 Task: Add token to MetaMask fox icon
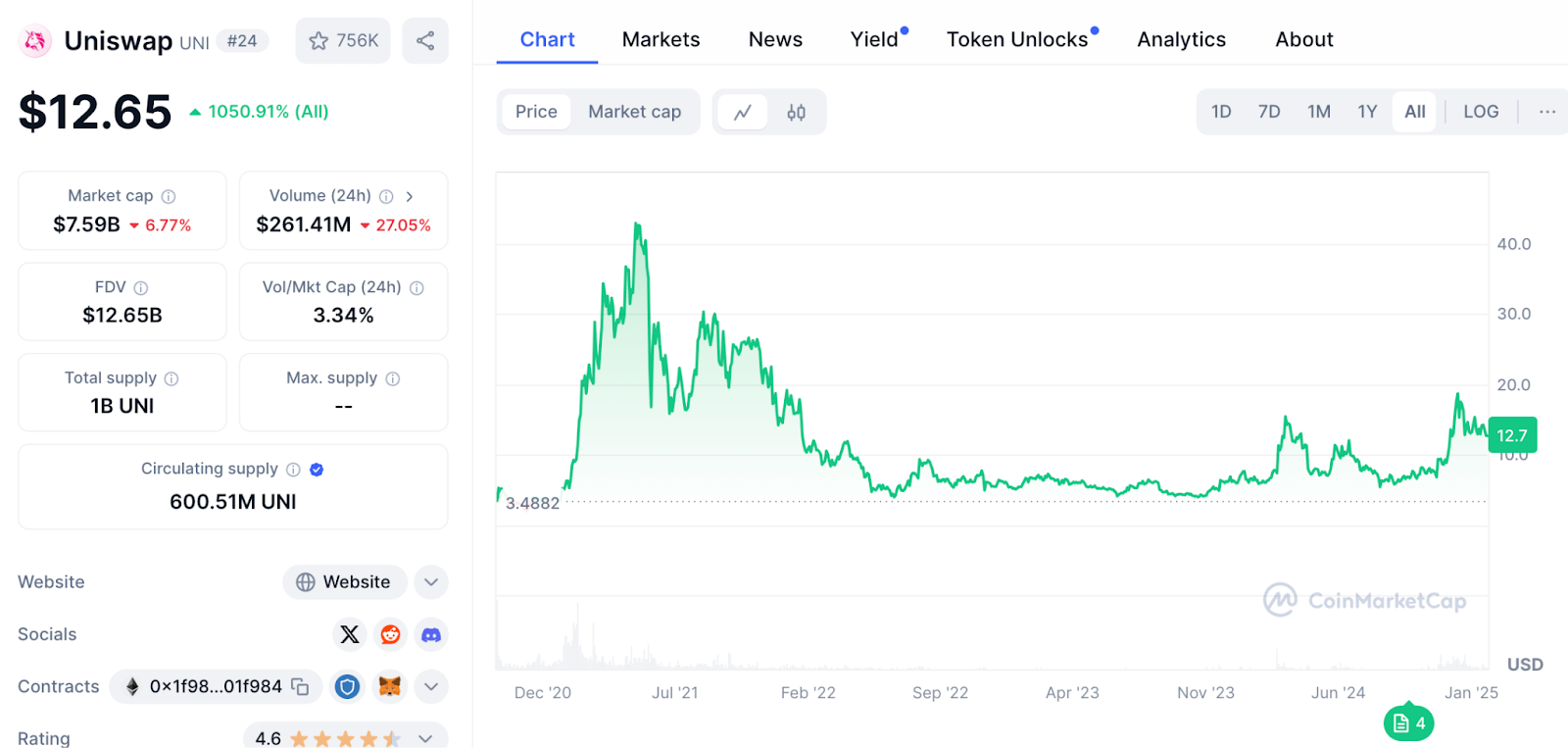pyautogui.click(x=390, y=687)
